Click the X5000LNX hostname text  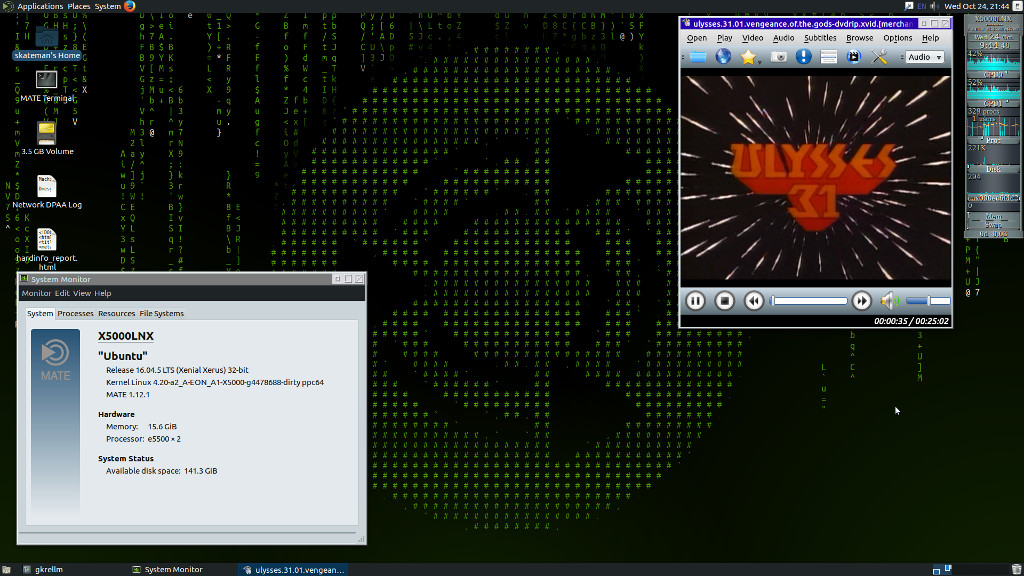tap(126, 336)
